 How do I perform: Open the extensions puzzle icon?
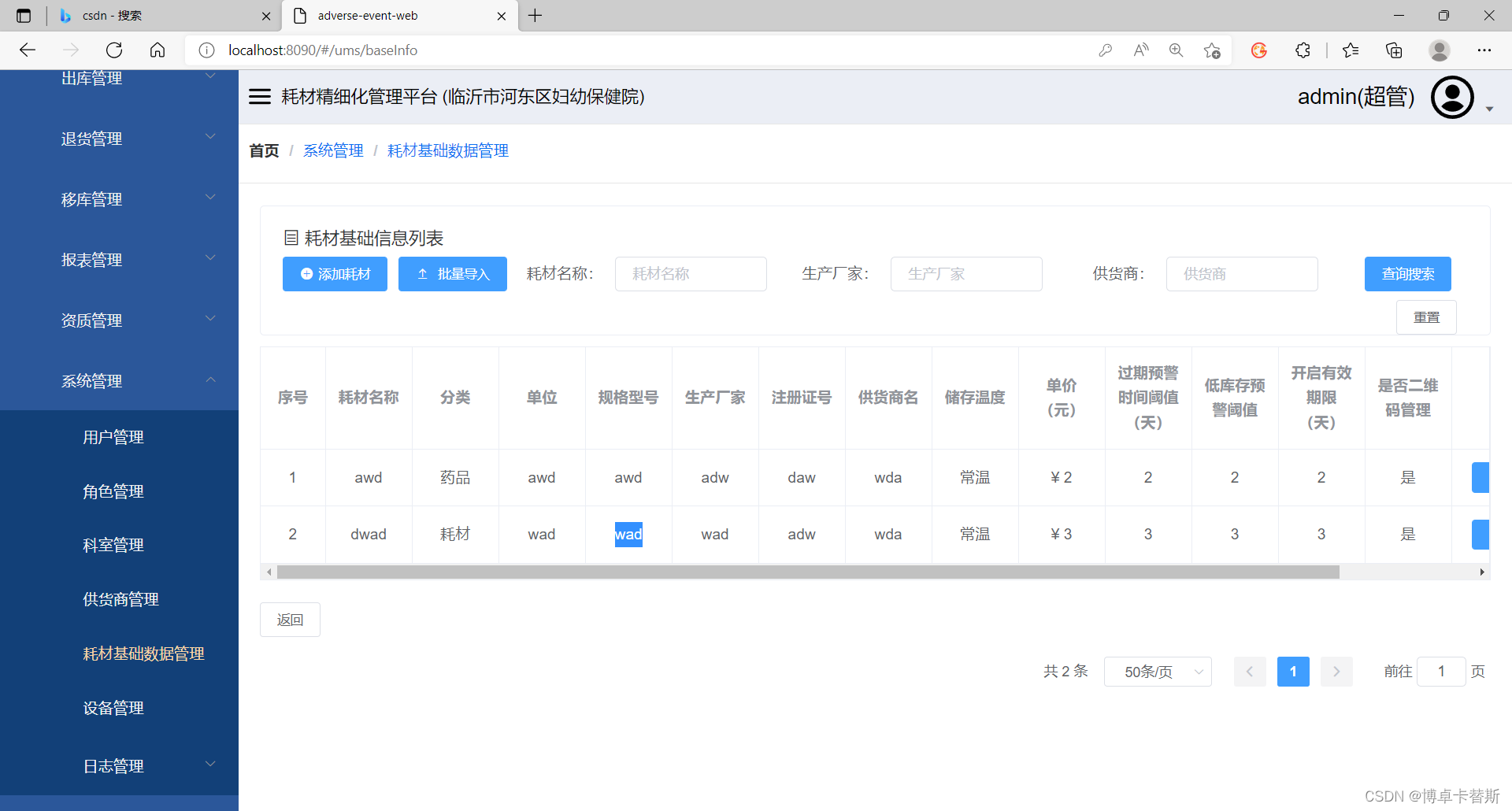(x=1303, y=50)
